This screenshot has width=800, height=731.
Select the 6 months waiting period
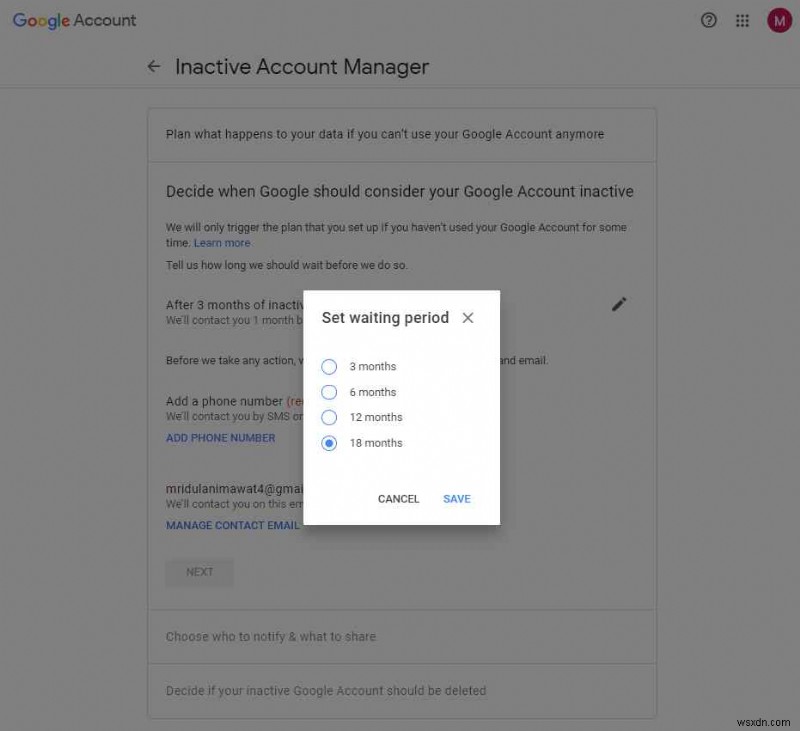click(x=329, y=392)
